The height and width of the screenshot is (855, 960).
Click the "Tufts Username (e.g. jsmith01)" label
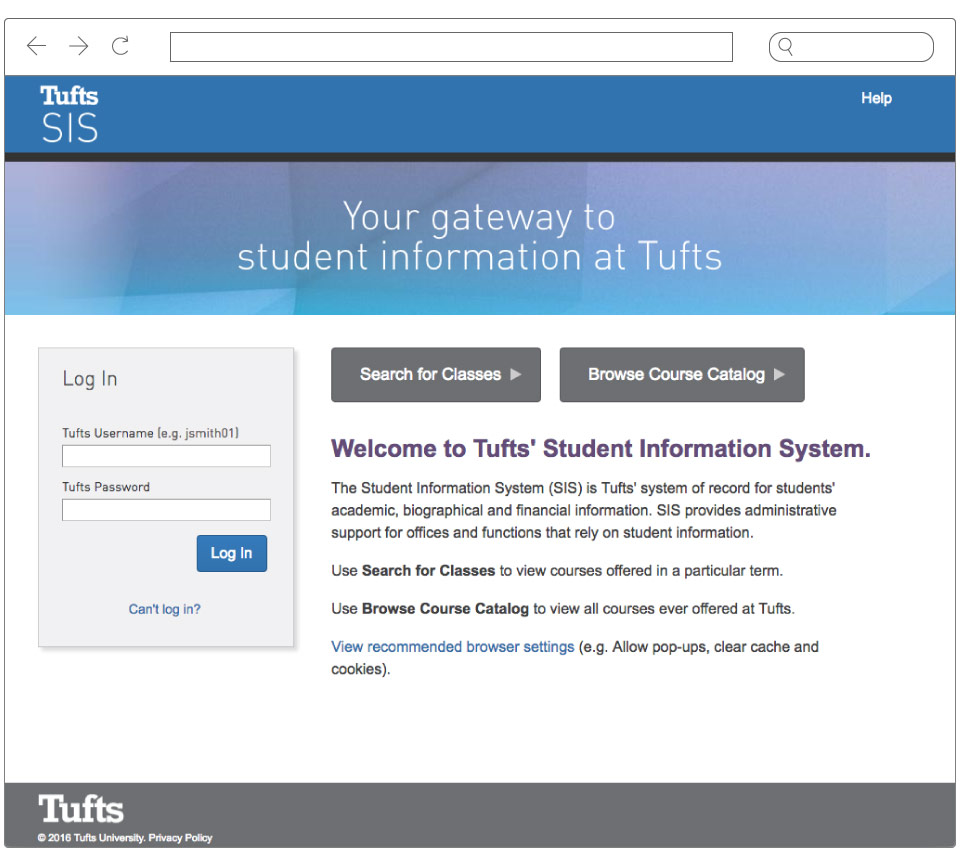coord(150,433)
